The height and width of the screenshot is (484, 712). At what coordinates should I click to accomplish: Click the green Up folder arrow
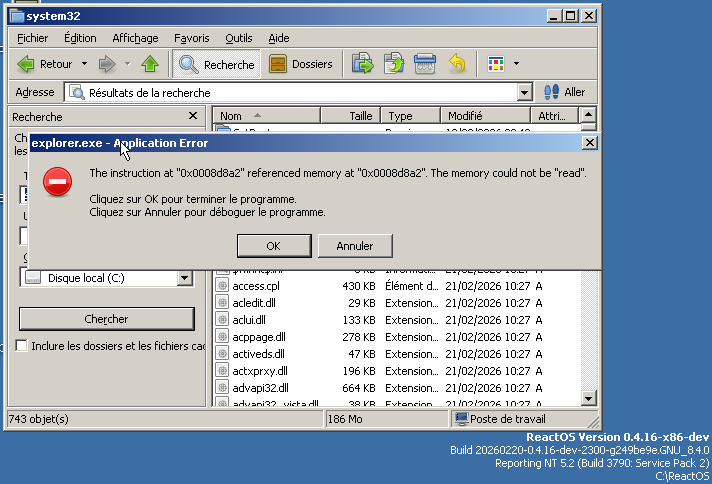click(x=150, y=64)
